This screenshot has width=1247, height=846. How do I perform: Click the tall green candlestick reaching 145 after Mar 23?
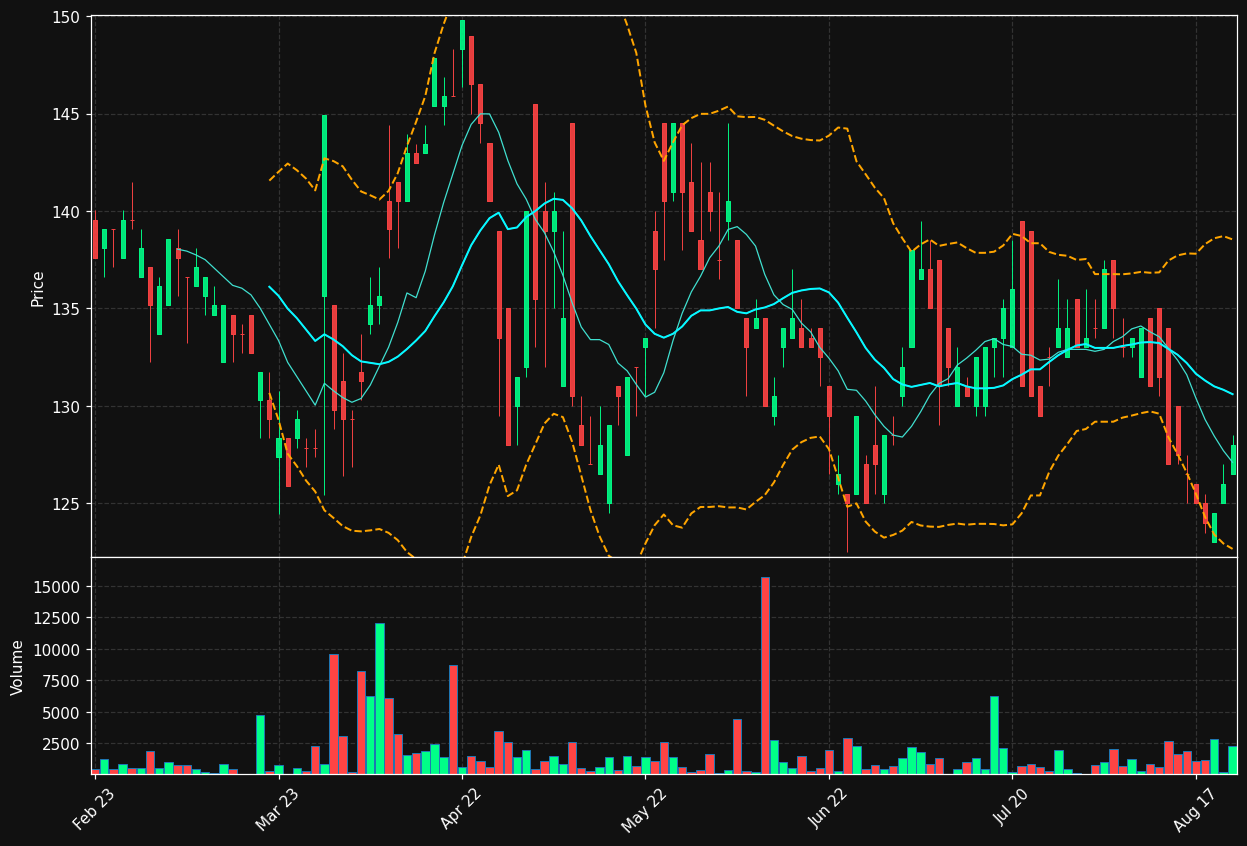click(324, 206)
